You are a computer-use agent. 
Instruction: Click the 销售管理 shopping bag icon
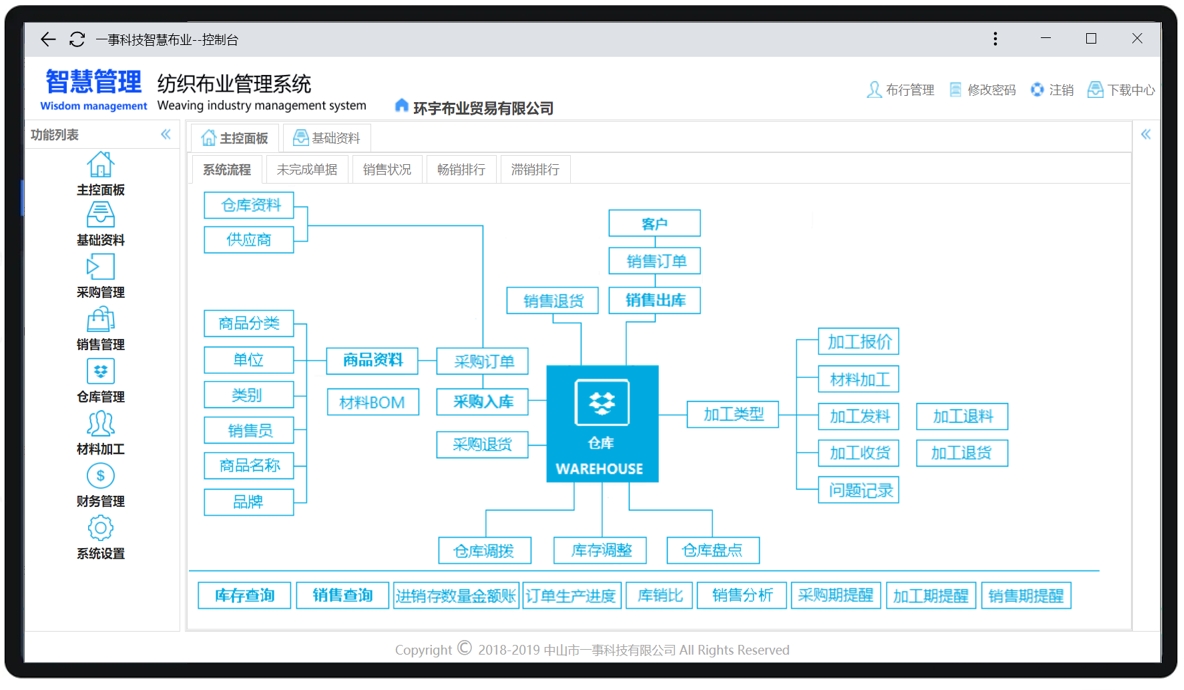(100, 320)
